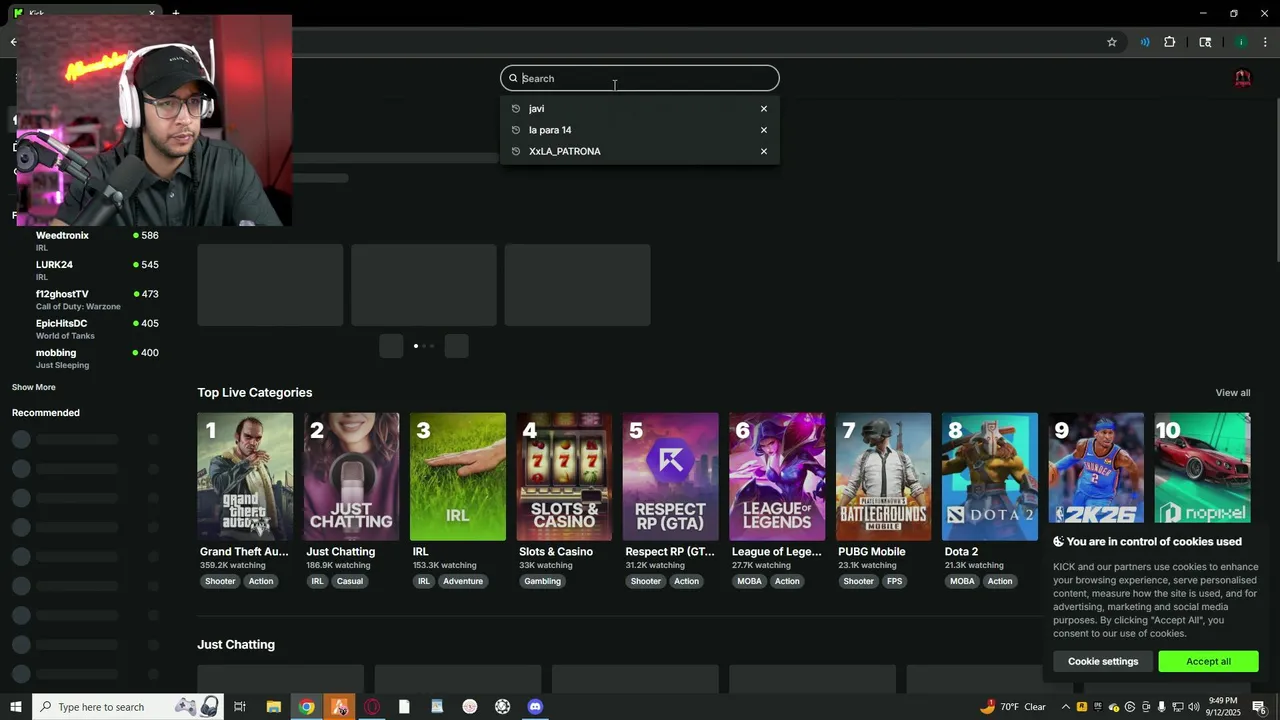Open the Grand Theft Auto V category thumbnail
Screen dimensions: 1280x720
tap(245, 477)
